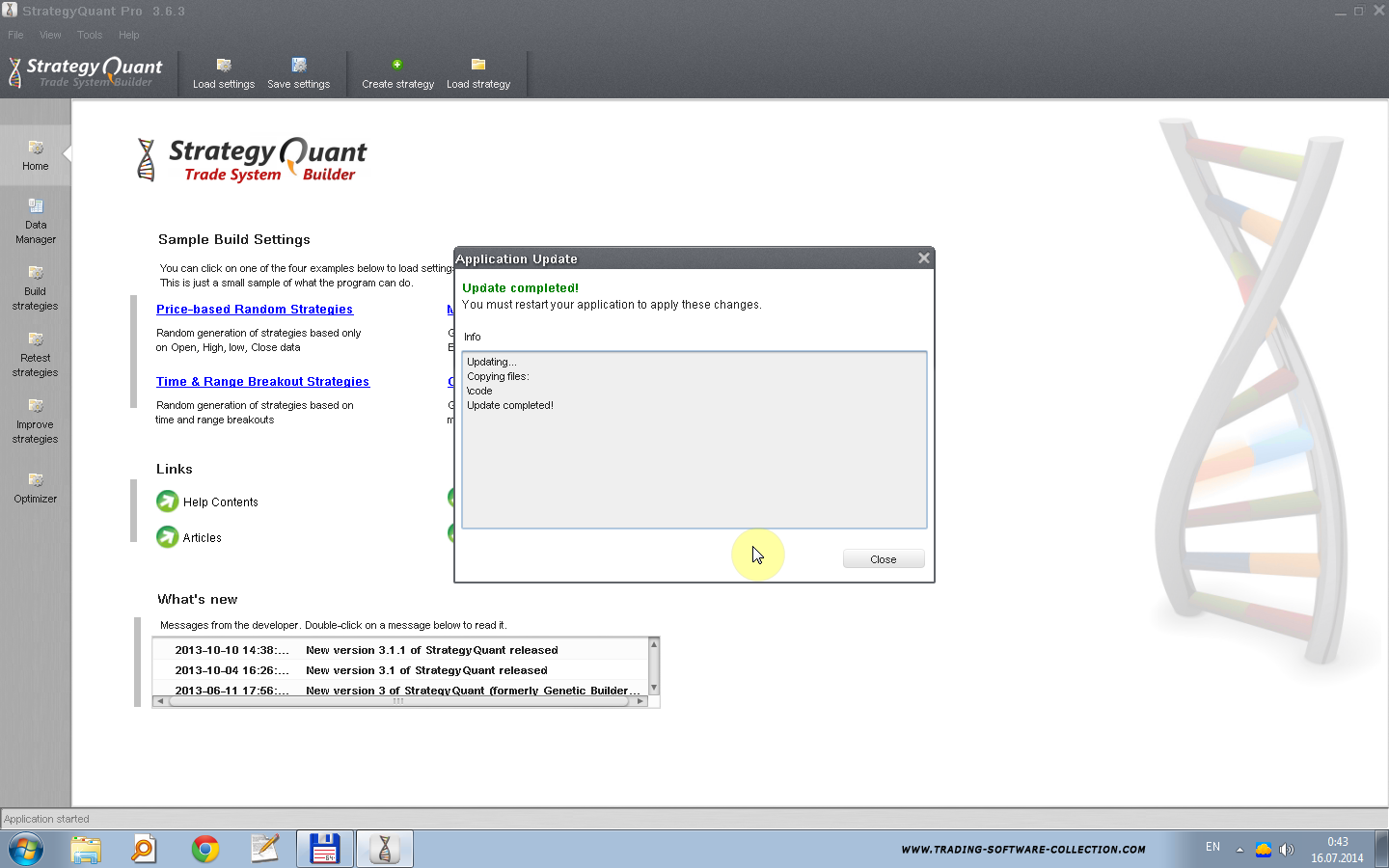Select Build strategies in sidebar

(x=36, y=274)
